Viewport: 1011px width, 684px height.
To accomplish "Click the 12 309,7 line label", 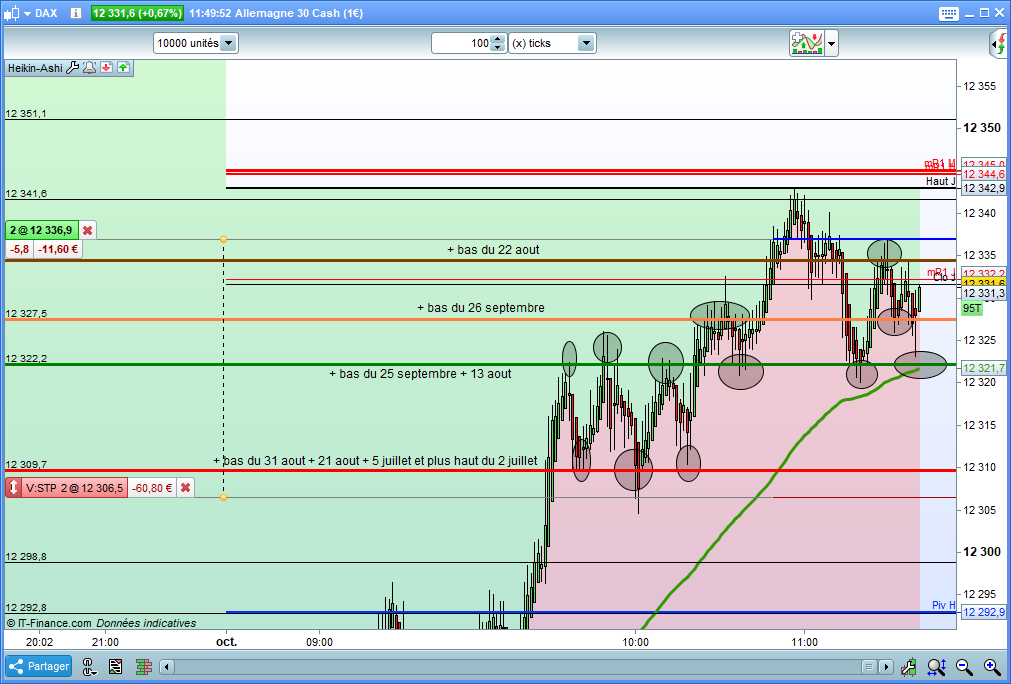I will pyautogui.click(x=26, y=464).
